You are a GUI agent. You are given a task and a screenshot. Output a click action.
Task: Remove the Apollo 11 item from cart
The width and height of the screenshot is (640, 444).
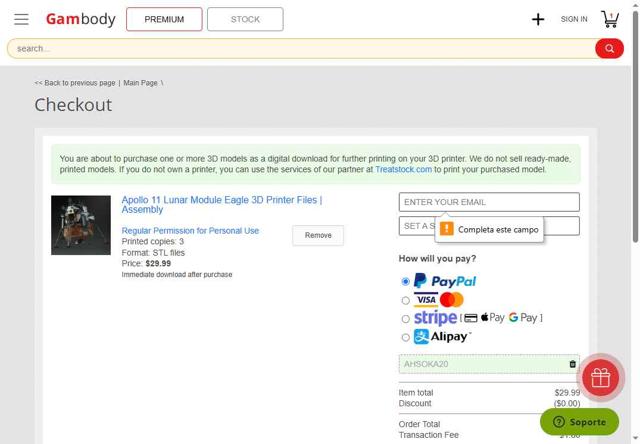318,235
